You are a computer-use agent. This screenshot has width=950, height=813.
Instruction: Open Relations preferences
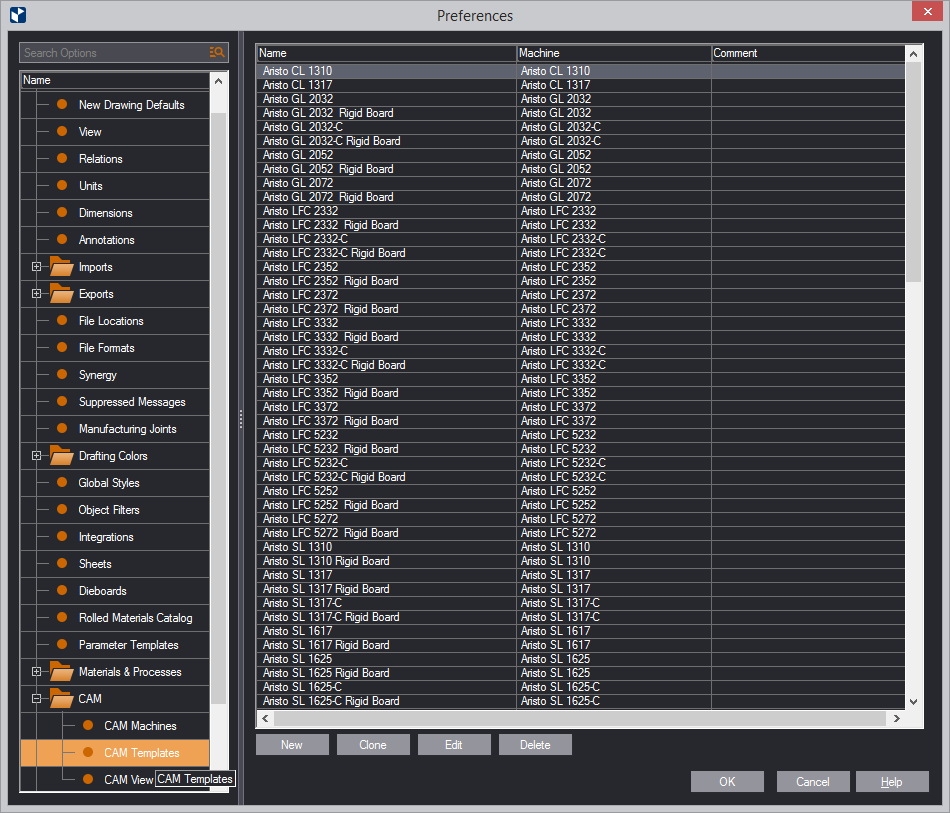pos(101,159)
